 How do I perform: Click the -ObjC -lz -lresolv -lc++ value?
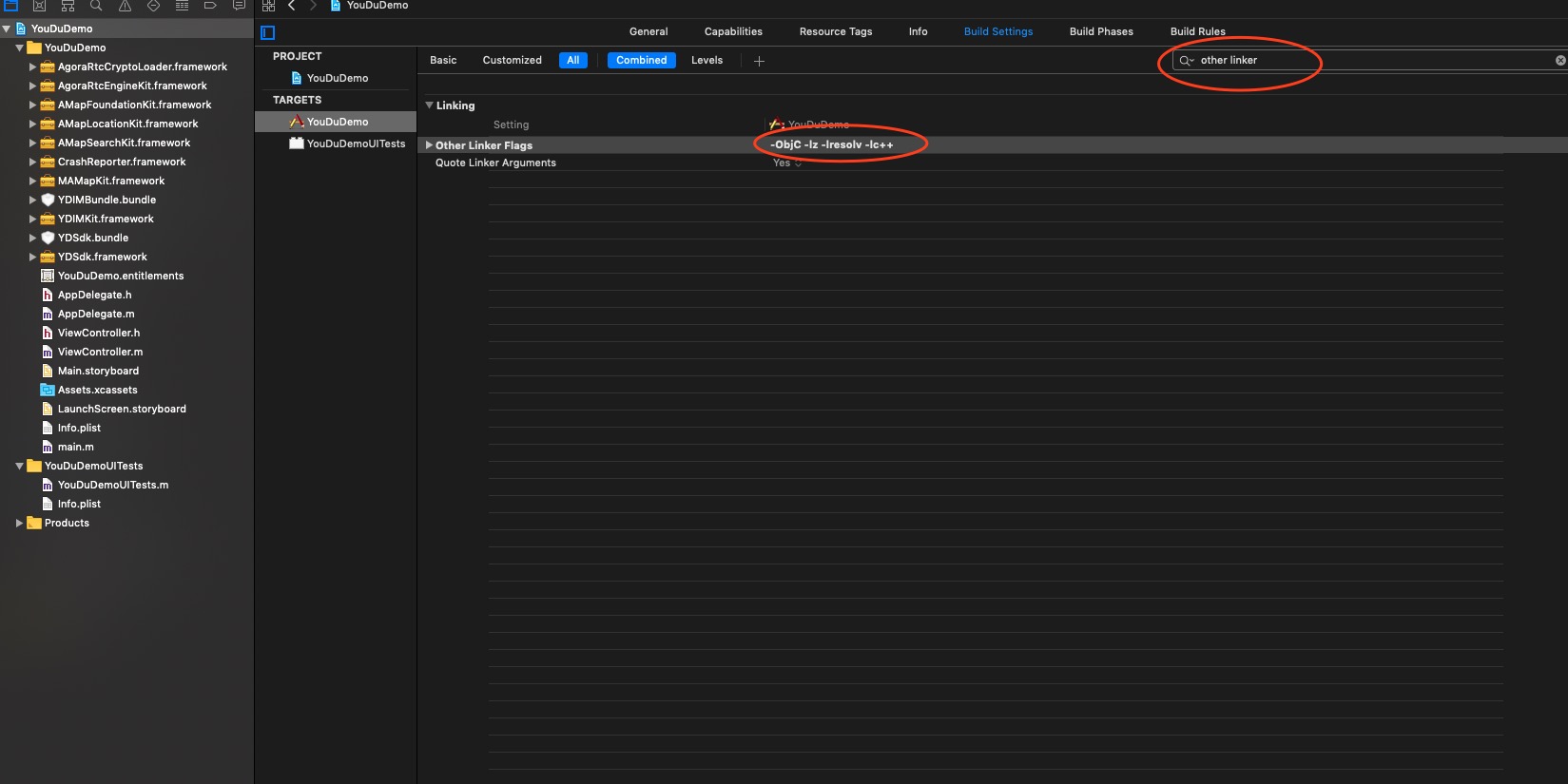point(831,144)
